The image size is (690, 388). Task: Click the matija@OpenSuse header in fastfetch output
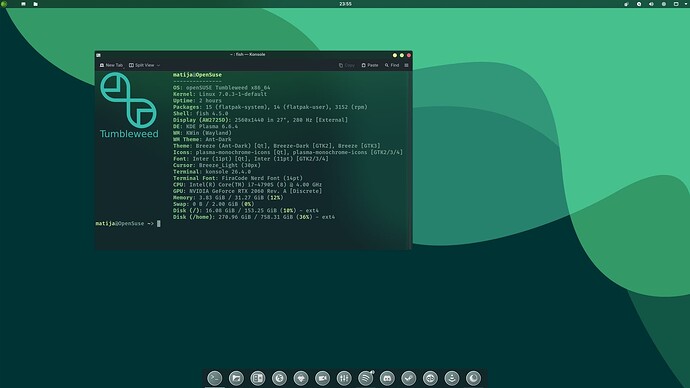[197, 75]
